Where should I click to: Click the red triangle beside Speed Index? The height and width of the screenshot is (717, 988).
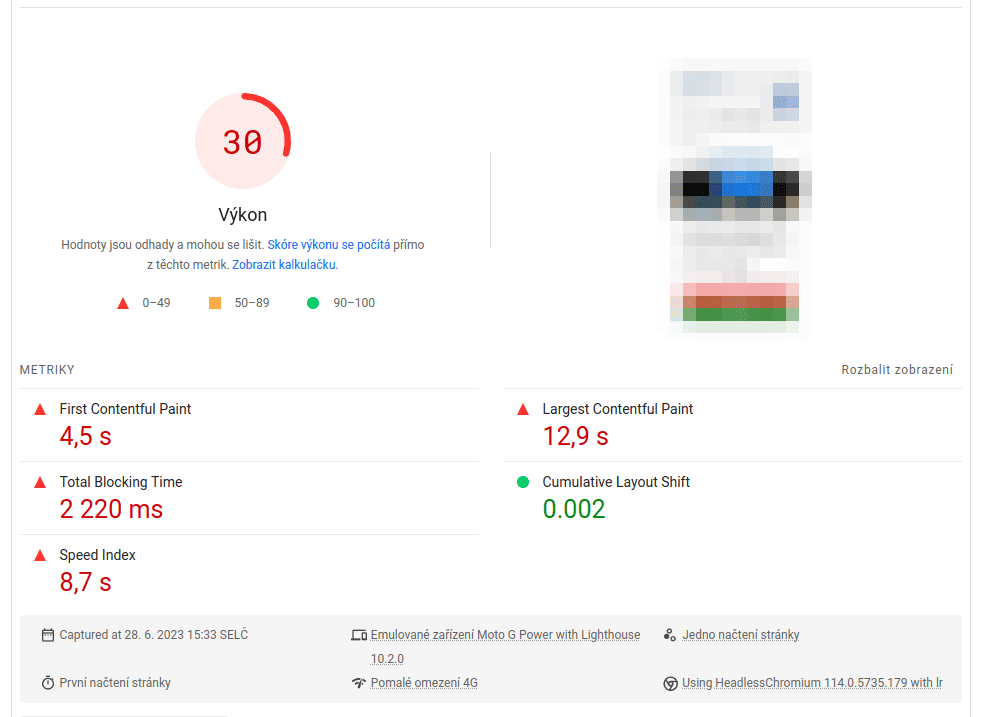point(40,556)
